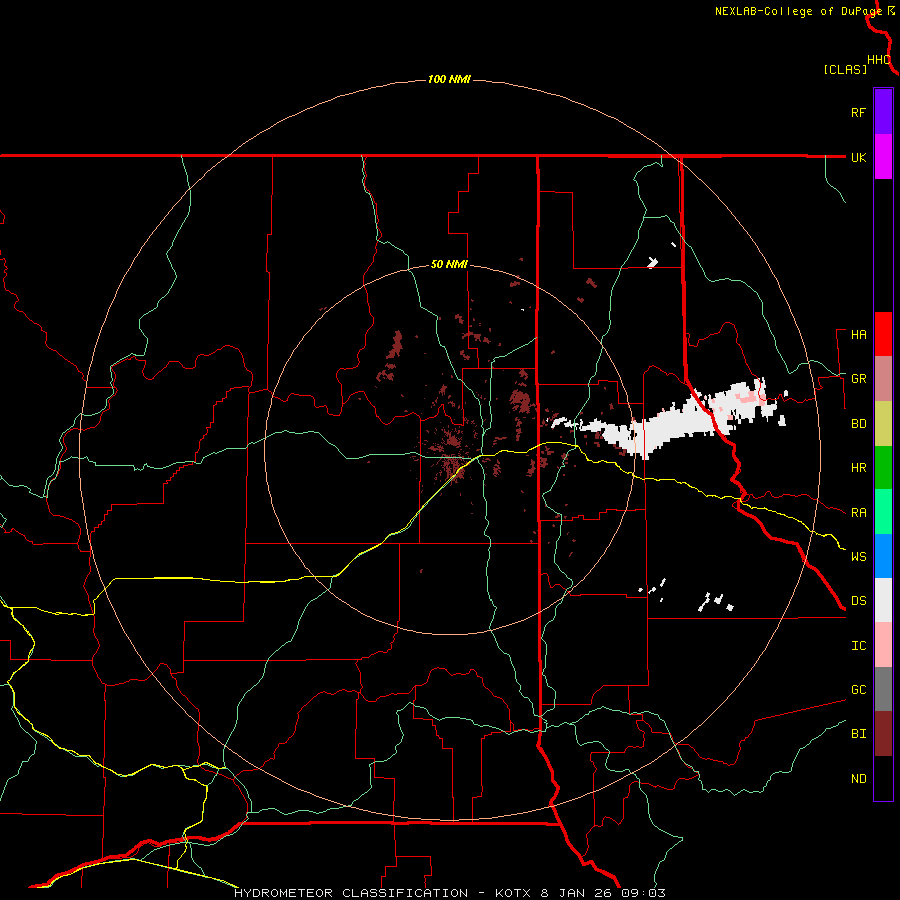
Task: Click the BD yellow legend color swatch
Action: point(883,423)
